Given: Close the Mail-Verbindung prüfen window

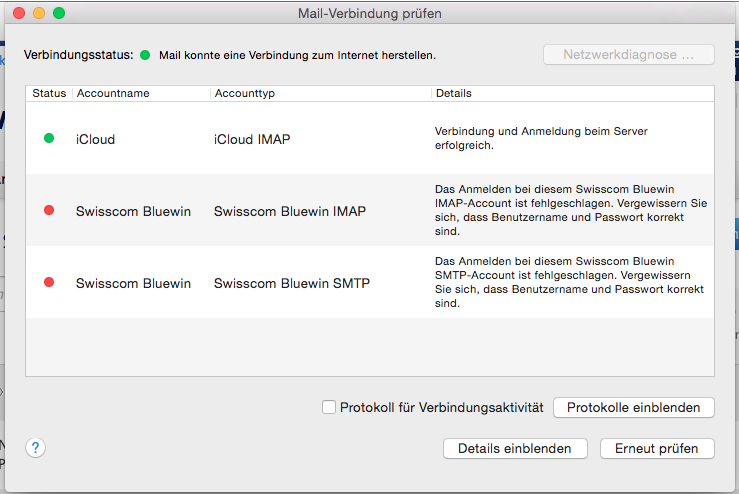Looking at the screenshot, I should click(19, 13).
